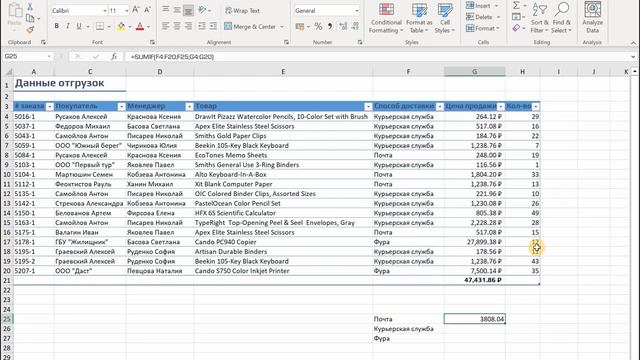Click Decrease Indent icon
Screen dimensions: 640x360
202,26
